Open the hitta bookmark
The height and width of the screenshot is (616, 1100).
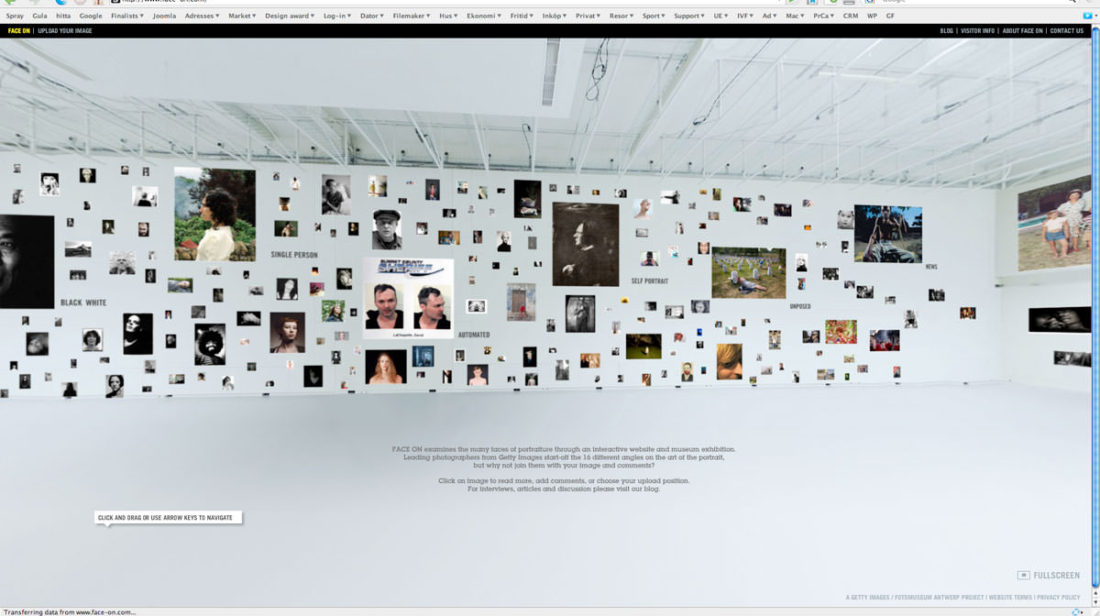[x=63, y=15]
